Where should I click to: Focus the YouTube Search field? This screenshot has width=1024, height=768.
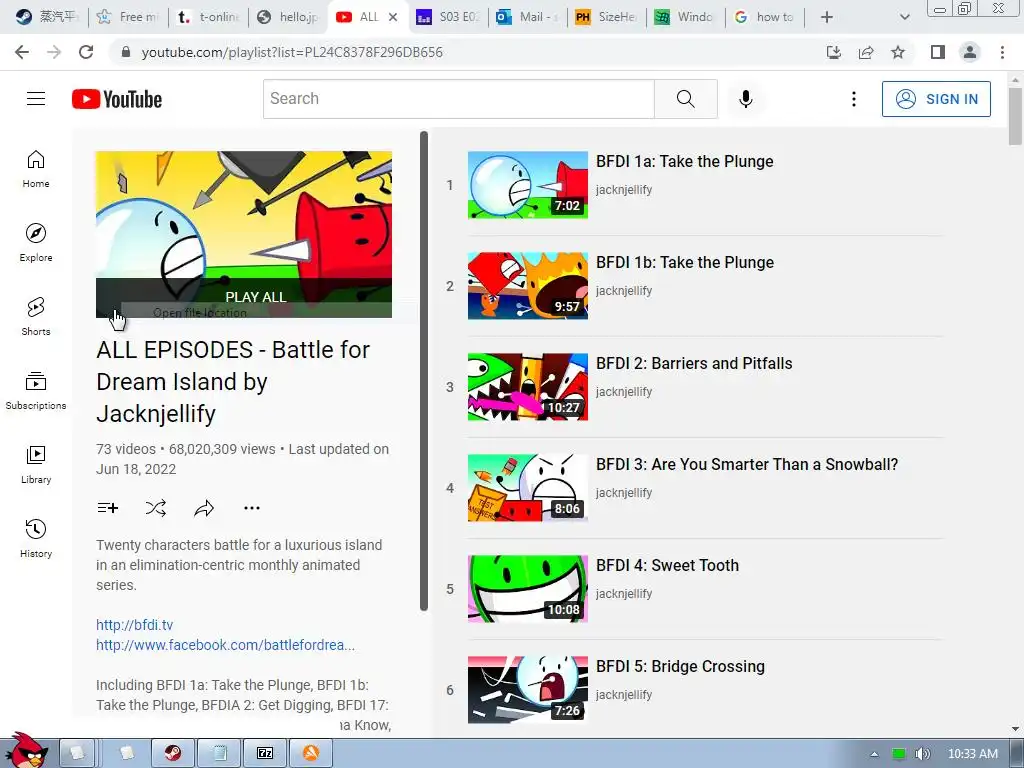pos(458,99)
